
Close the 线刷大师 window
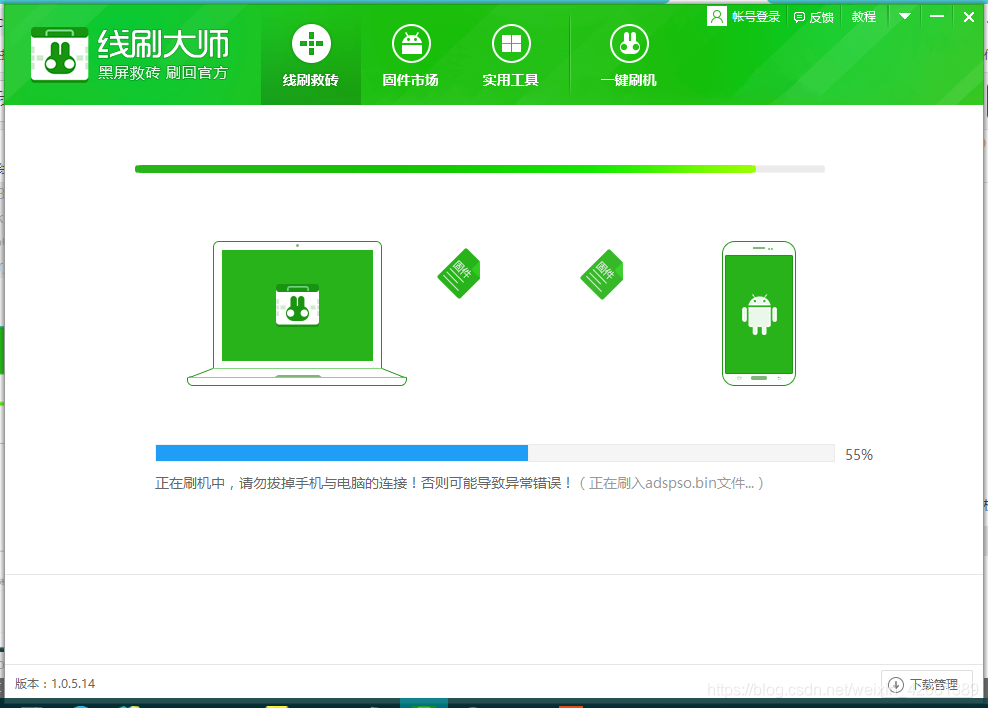tap(969, 17)
